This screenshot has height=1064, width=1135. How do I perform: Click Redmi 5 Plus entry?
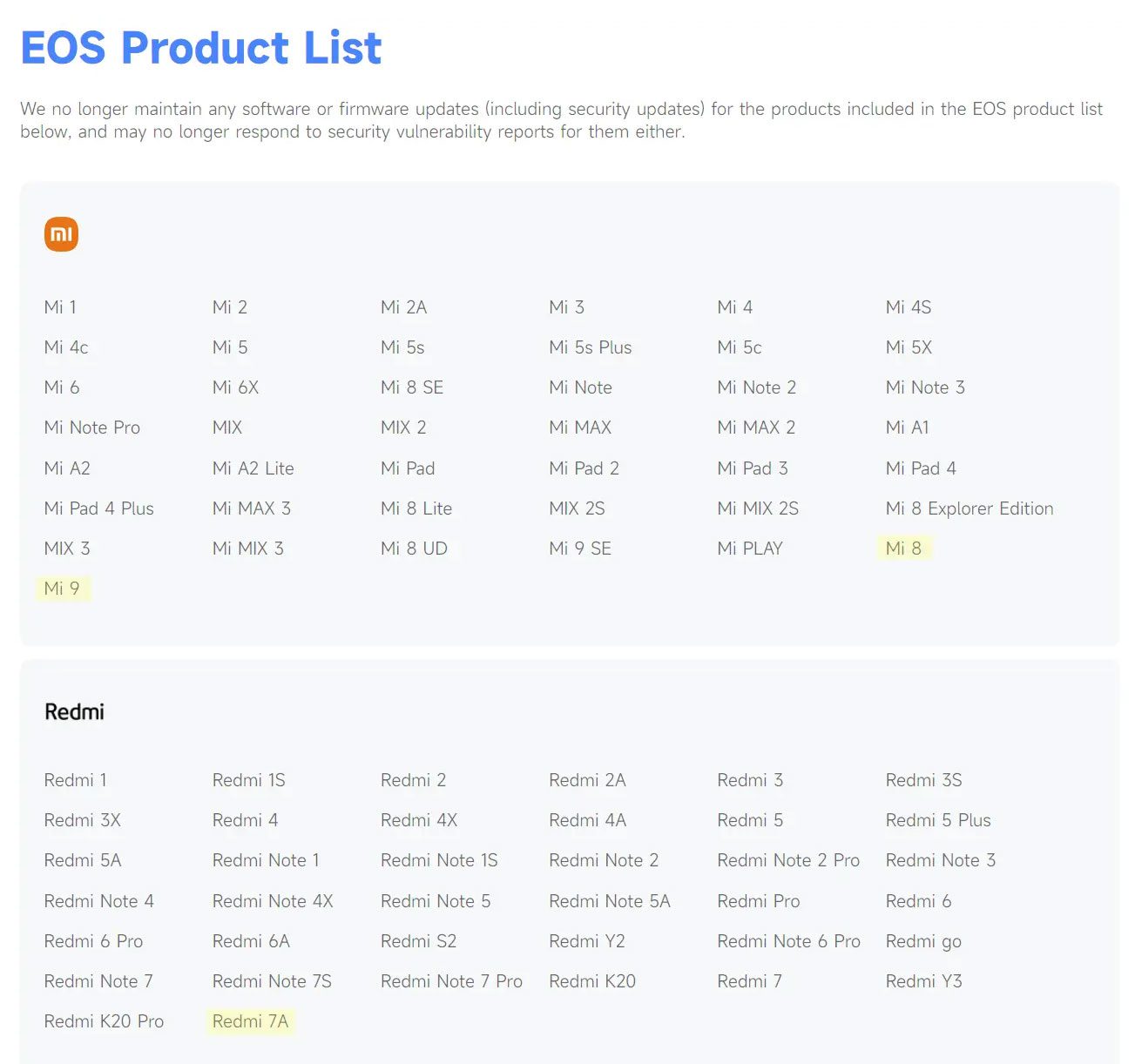click(937, 820)
